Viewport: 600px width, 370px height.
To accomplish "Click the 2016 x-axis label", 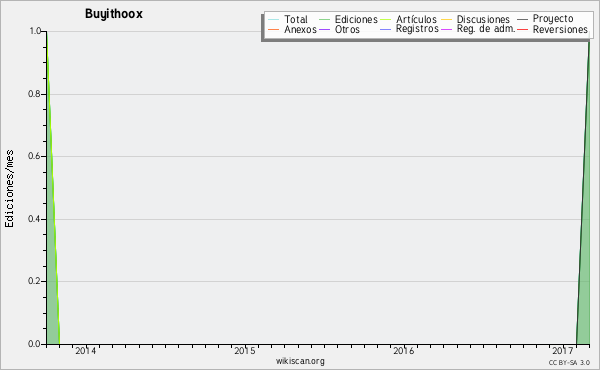I will (x=404, y=350).
